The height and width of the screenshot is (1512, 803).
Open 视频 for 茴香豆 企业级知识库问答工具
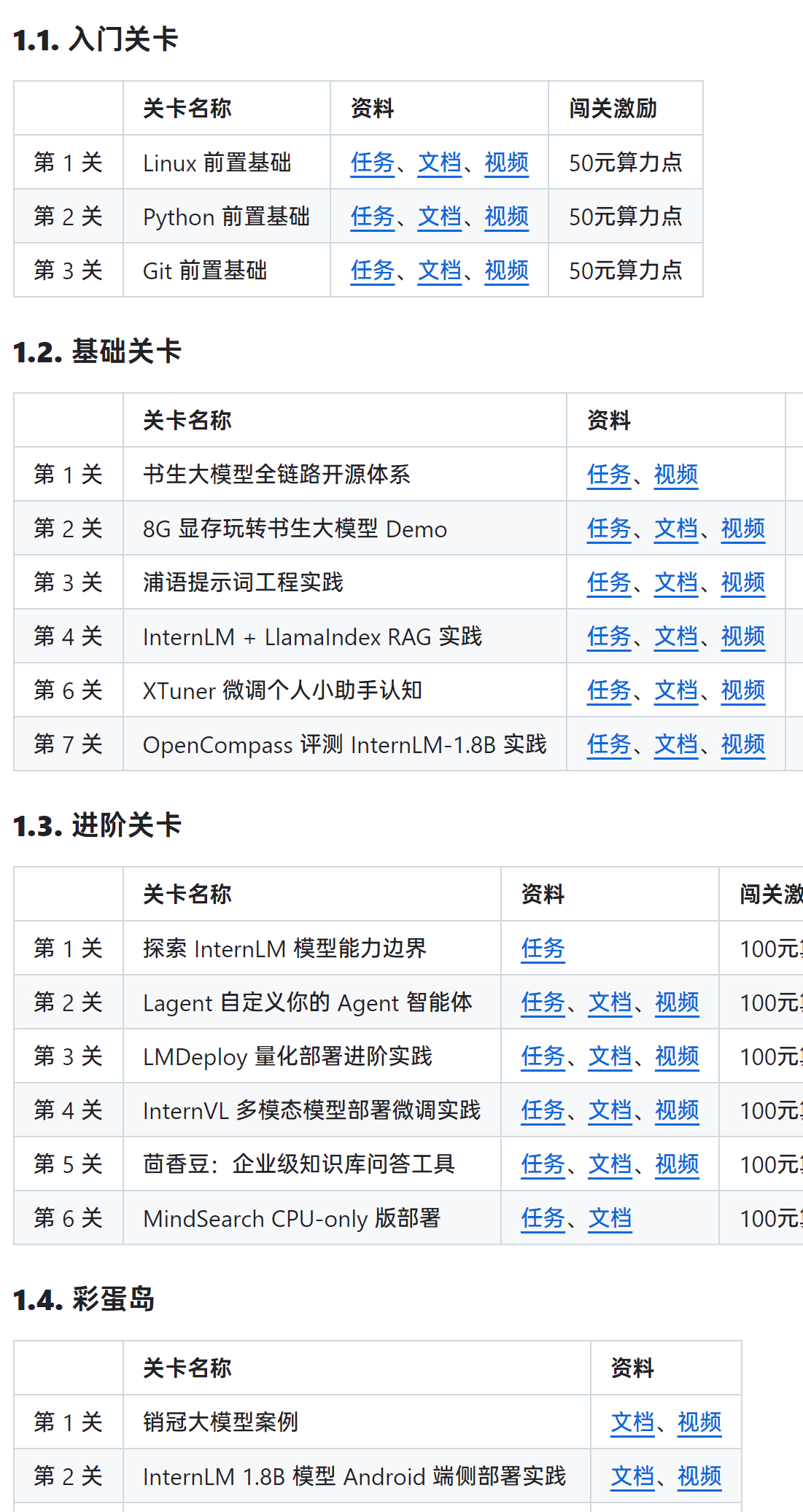click(678, 1164)
